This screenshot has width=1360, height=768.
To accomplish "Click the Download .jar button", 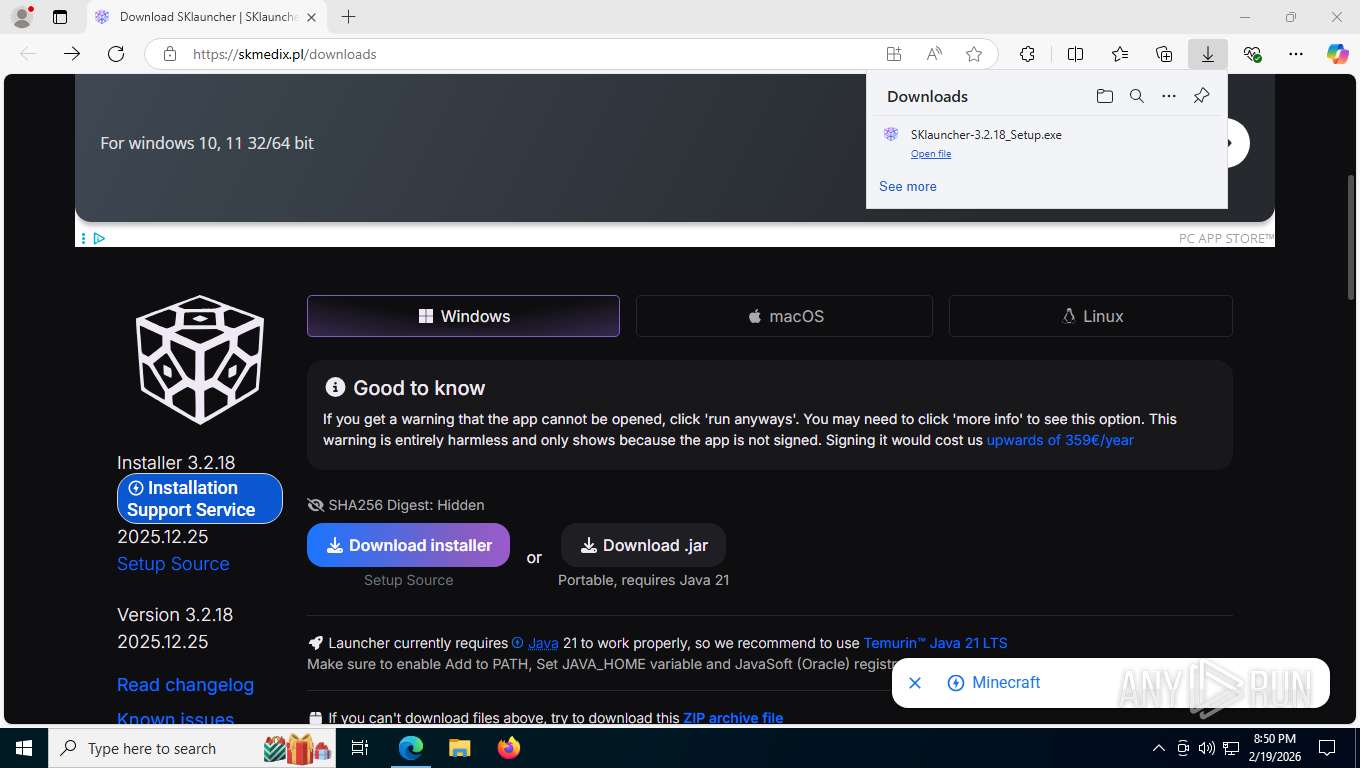I will pos(643,545).
